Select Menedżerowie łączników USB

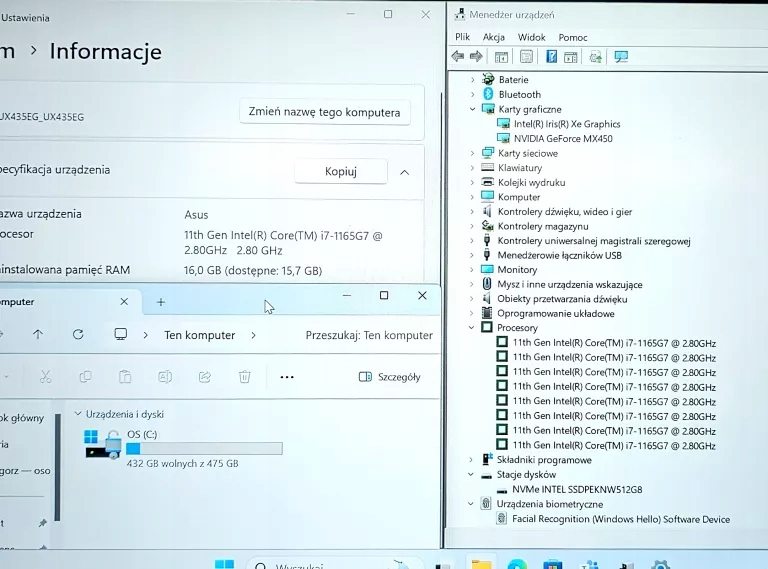click(x=559, y=255)
